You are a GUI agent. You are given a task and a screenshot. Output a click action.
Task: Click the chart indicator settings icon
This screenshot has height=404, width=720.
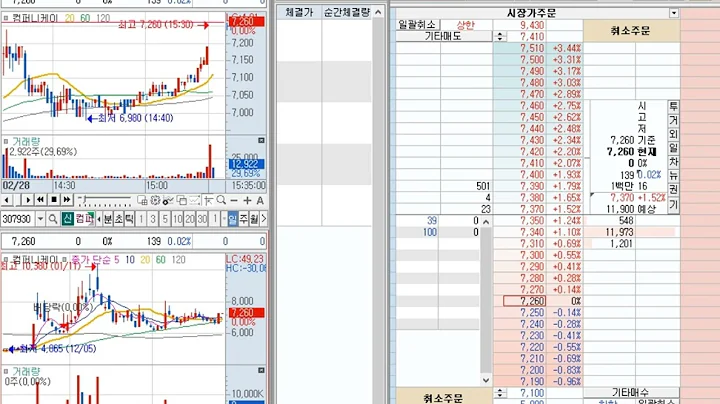point(168,201)
